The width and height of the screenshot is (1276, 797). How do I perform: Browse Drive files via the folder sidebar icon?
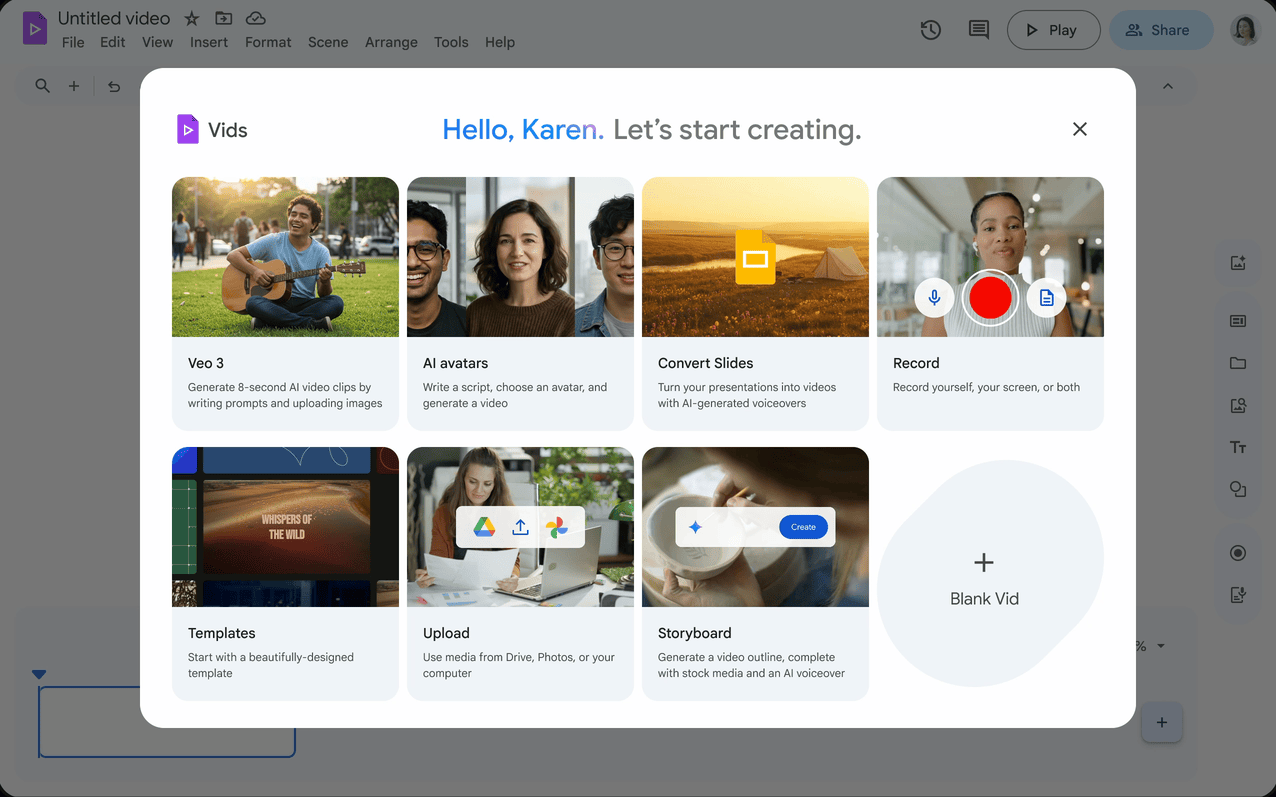click(1238, 363)
